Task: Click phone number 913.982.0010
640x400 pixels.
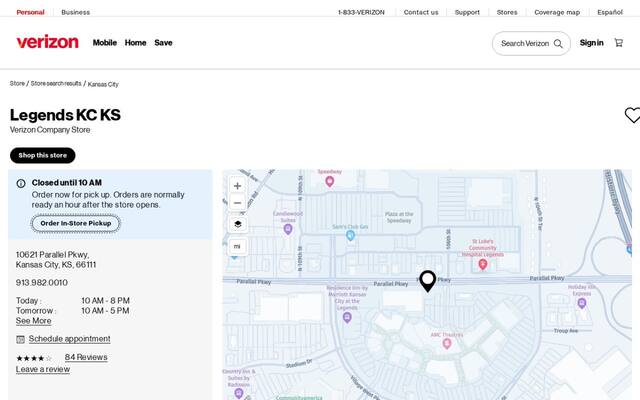Action: click(42, 282)
